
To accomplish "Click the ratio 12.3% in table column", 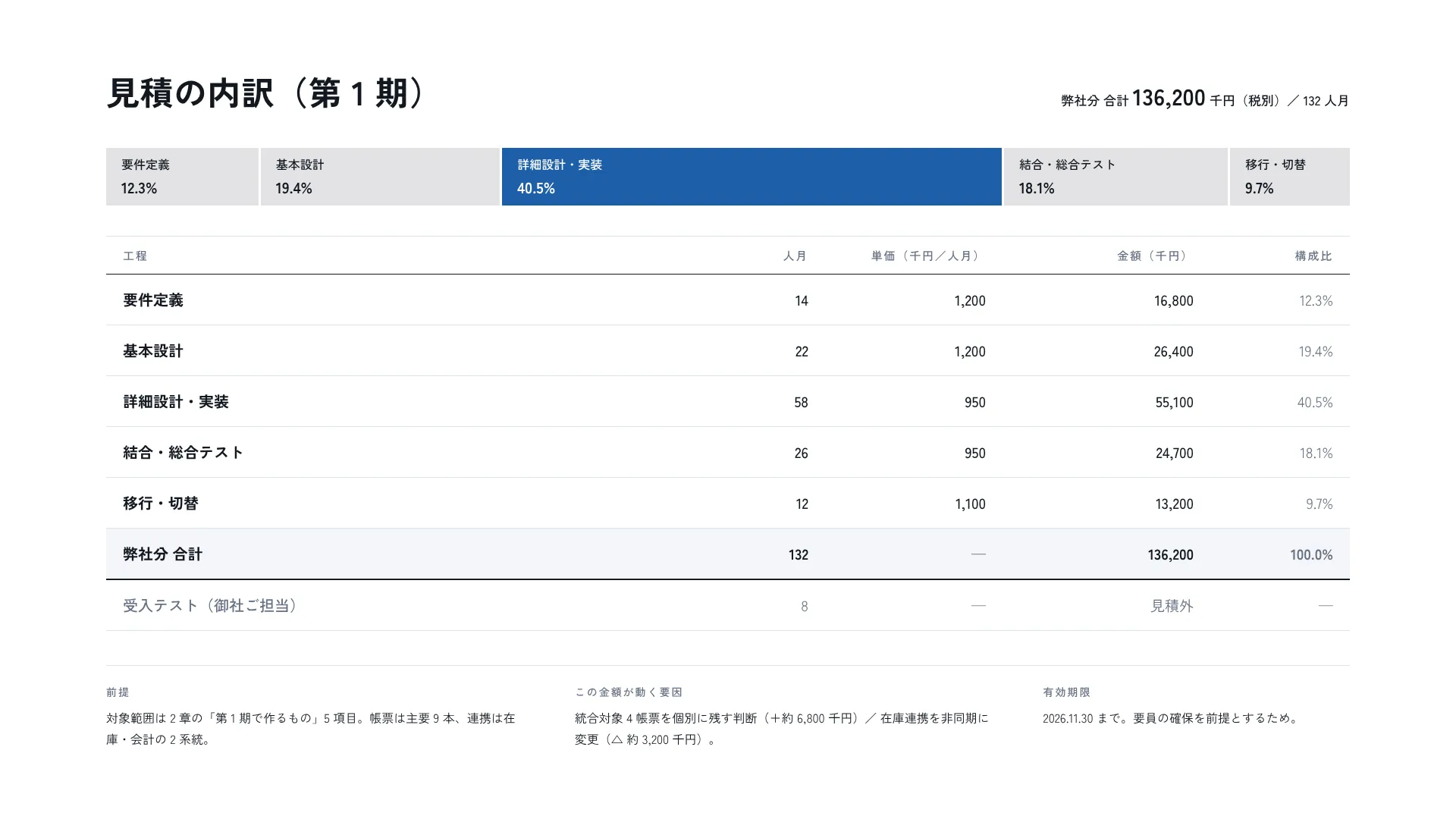I will coord(1316,301).
